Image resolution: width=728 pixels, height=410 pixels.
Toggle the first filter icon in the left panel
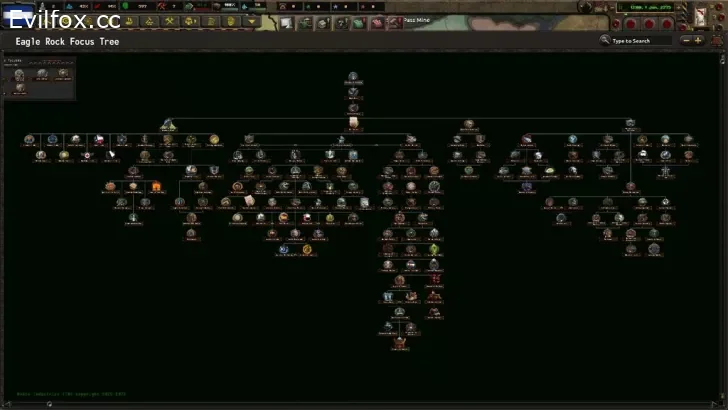(20, 73)
